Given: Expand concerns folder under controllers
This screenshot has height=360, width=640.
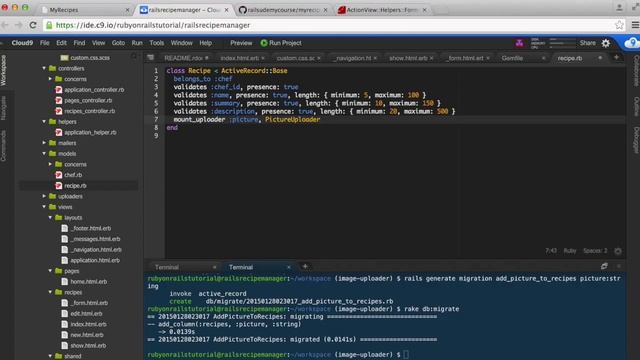Looking at the screenshot, I should [50, 79].
